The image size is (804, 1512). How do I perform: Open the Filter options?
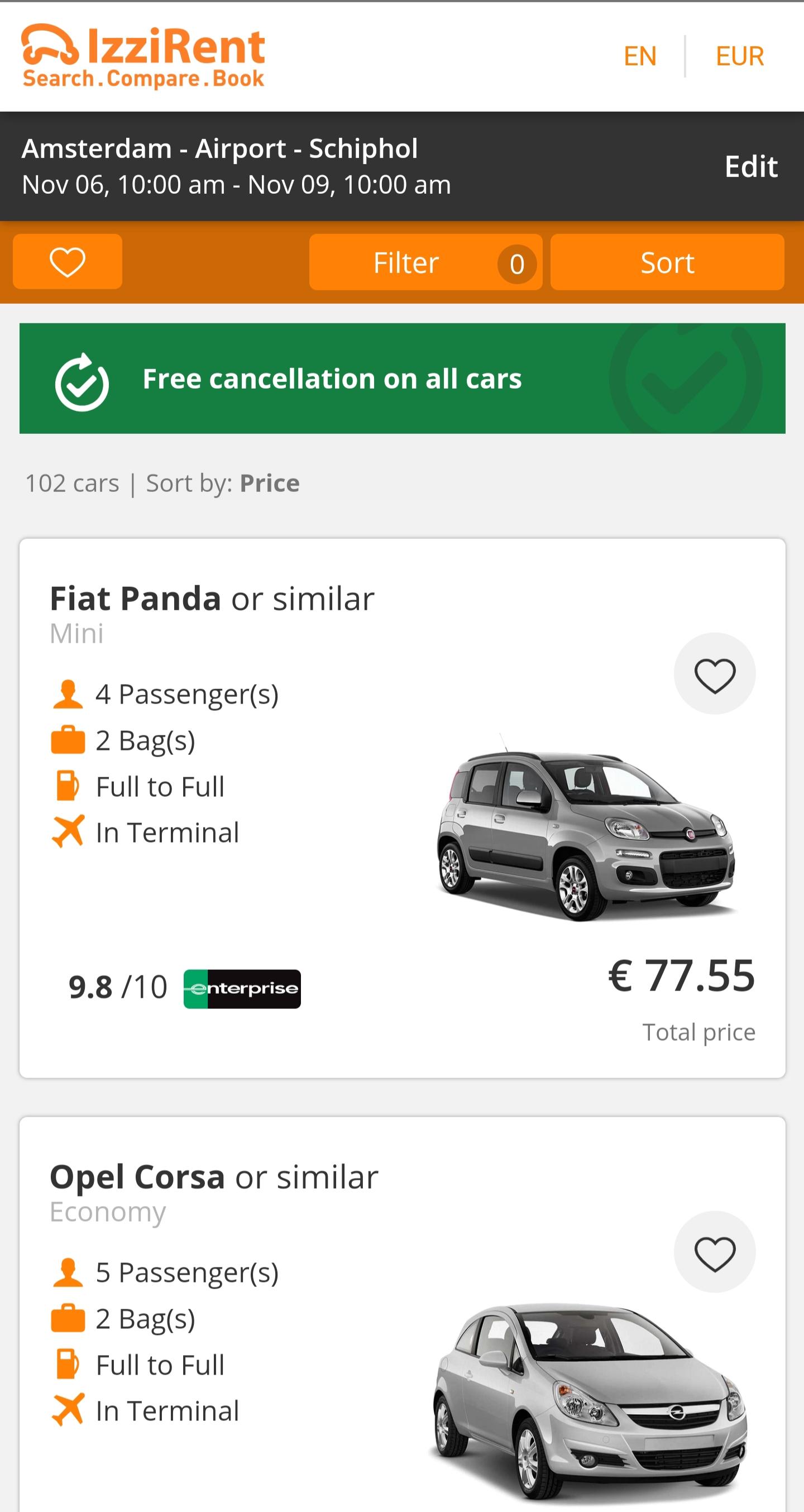[425, 262]
